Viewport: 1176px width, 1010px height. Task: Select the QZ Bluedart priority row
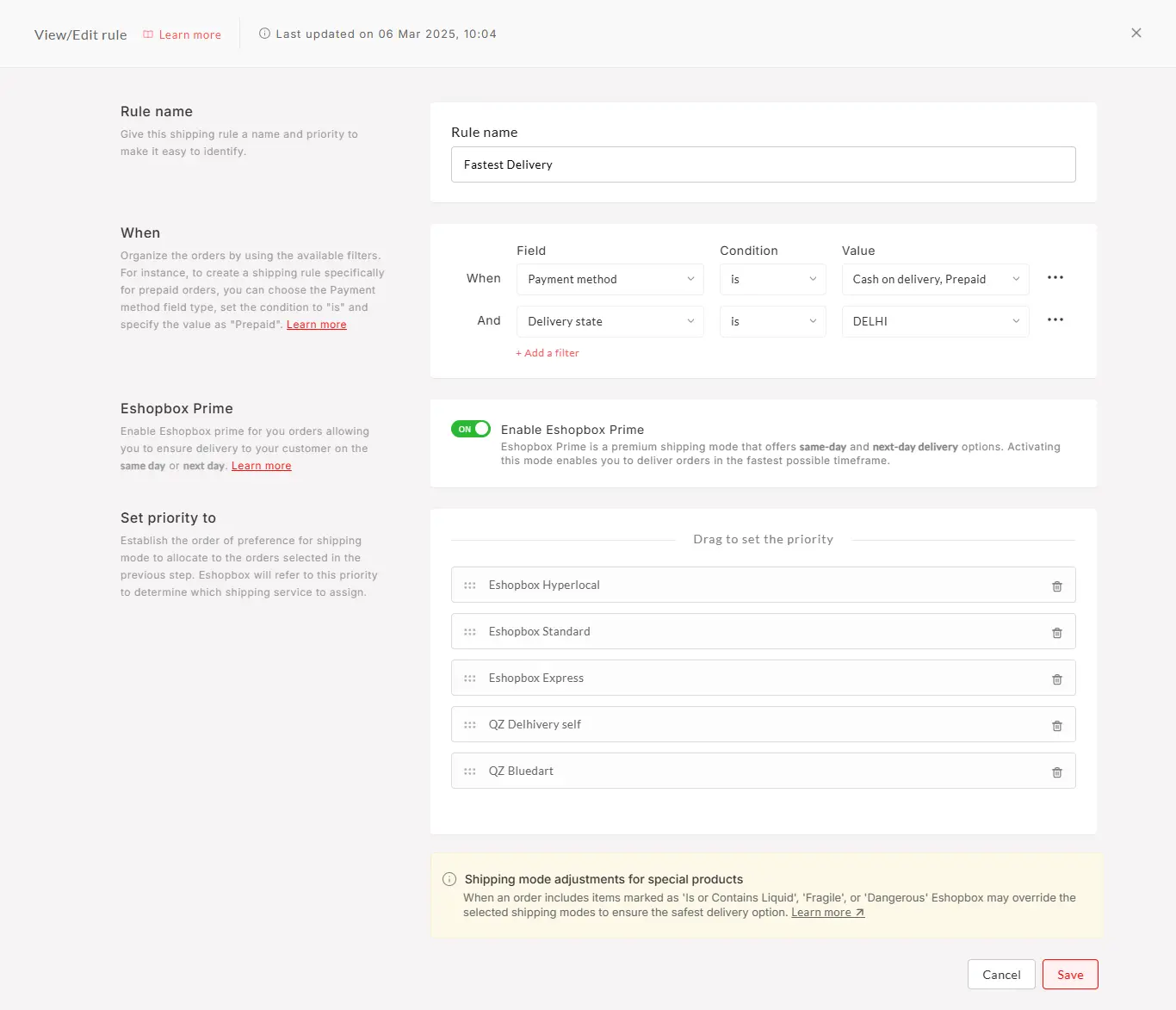point(764,771)
